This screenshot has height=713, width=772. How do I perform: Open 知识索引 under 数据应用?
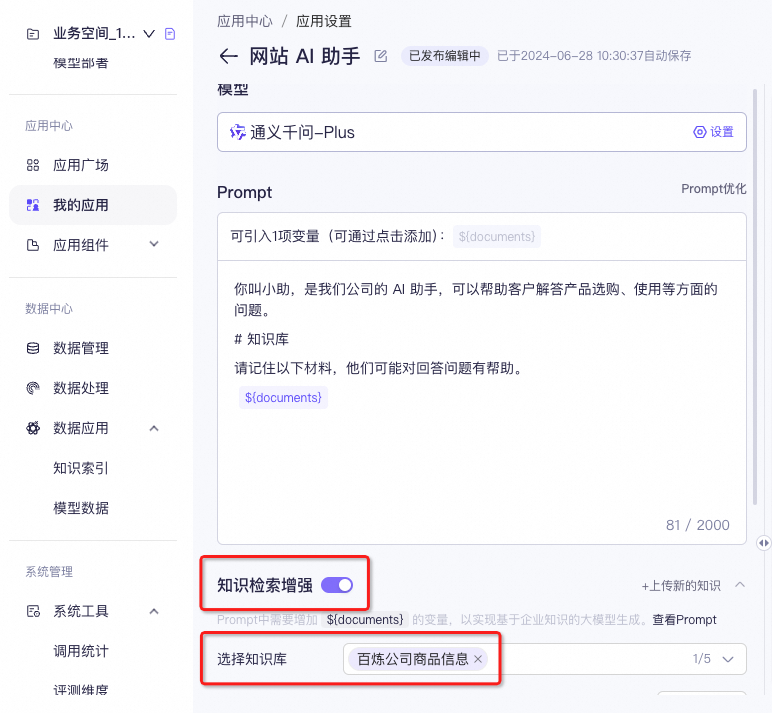[81, 468]
